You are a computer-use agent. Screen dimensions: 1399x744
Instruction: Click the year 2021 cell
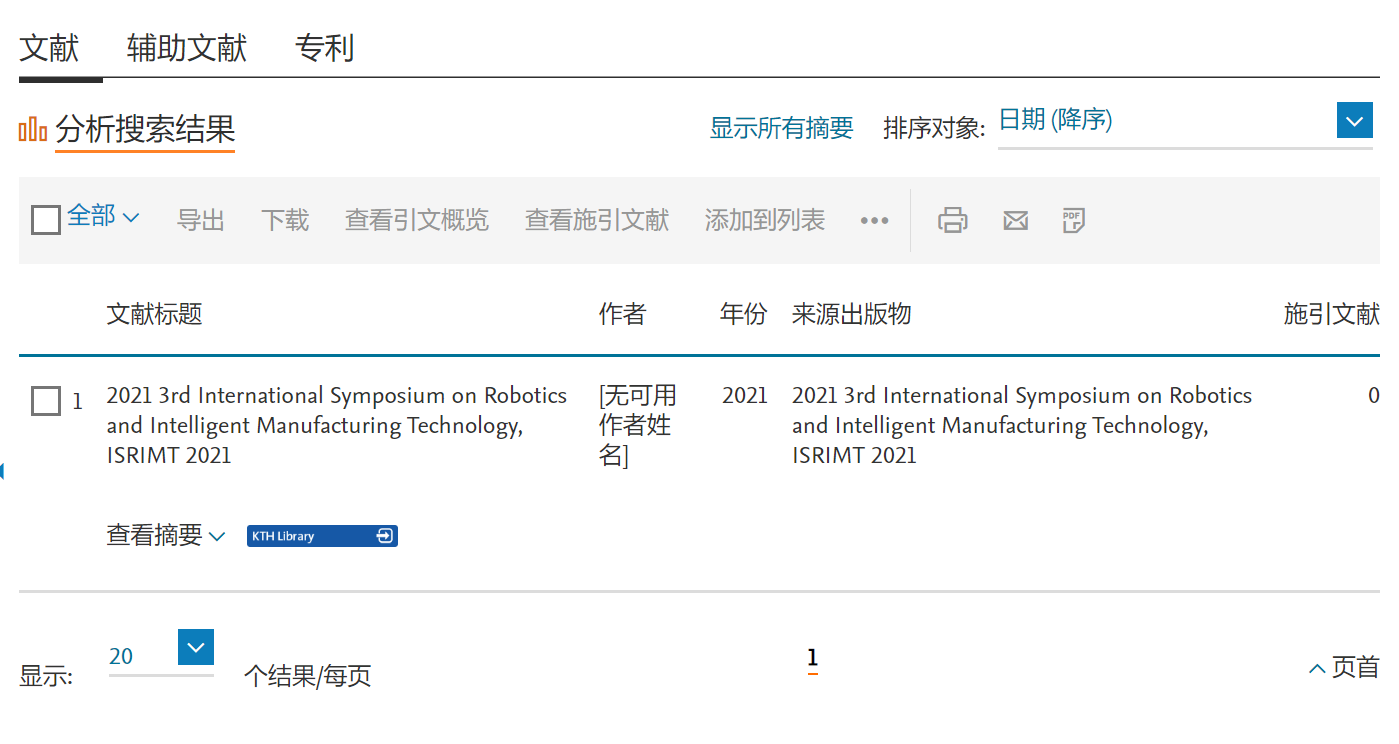(745, 396)
